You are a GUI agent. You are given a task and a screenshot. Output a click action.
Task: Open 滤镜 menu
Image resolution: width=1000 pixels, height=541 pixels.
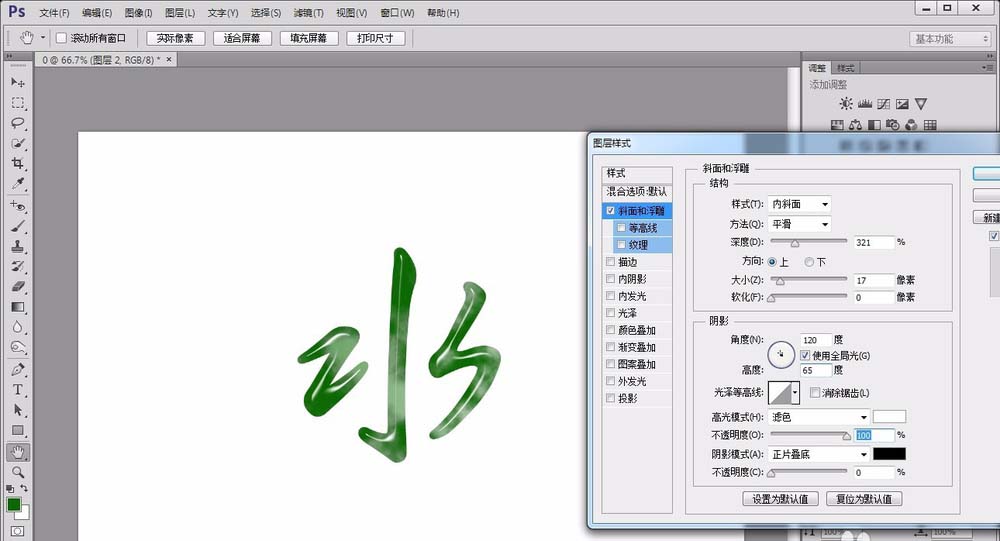309,13
